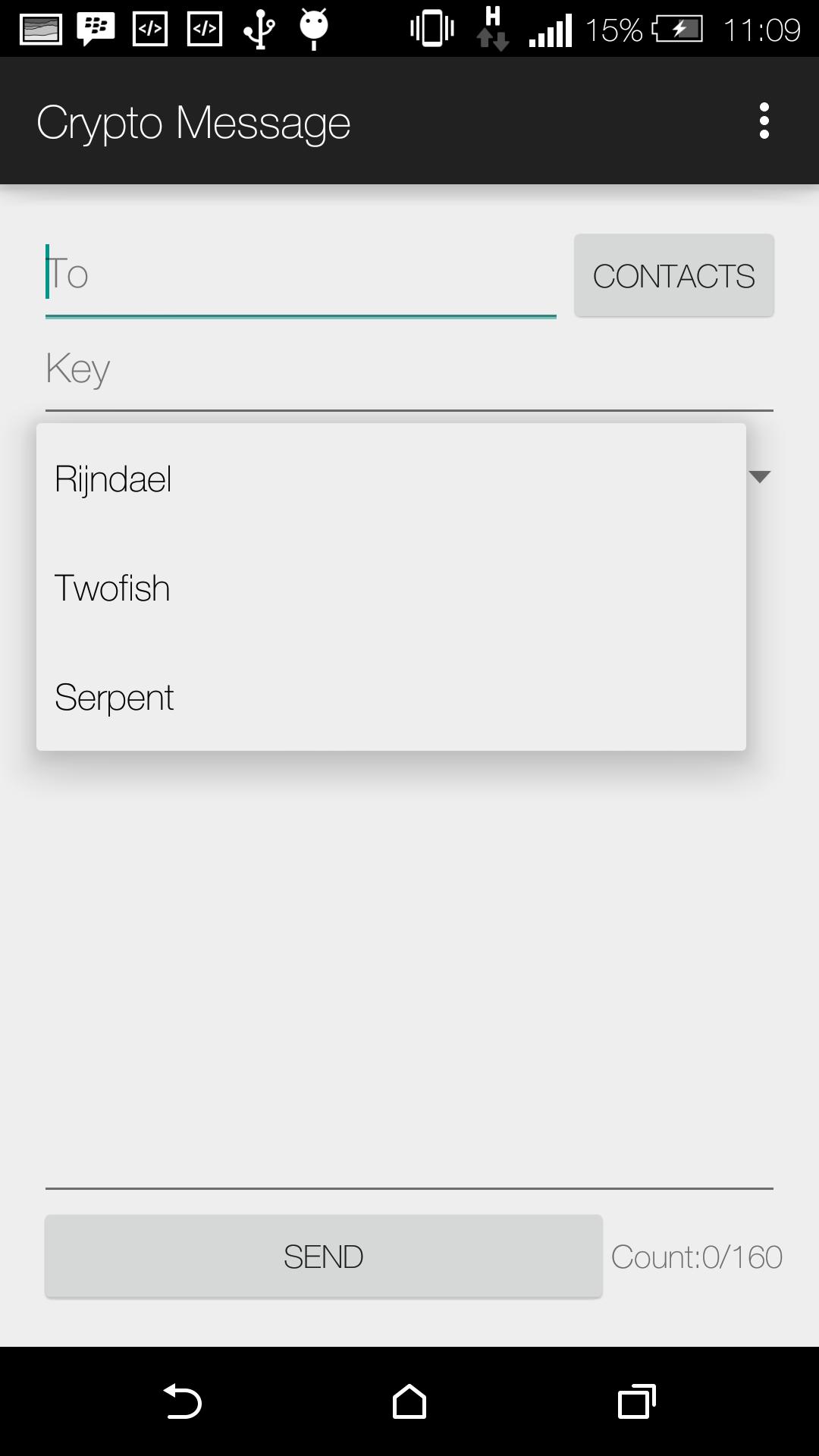Screen dimensions: 819x1456
Task: Open the recent apps icon
Action: (636, 1401)
